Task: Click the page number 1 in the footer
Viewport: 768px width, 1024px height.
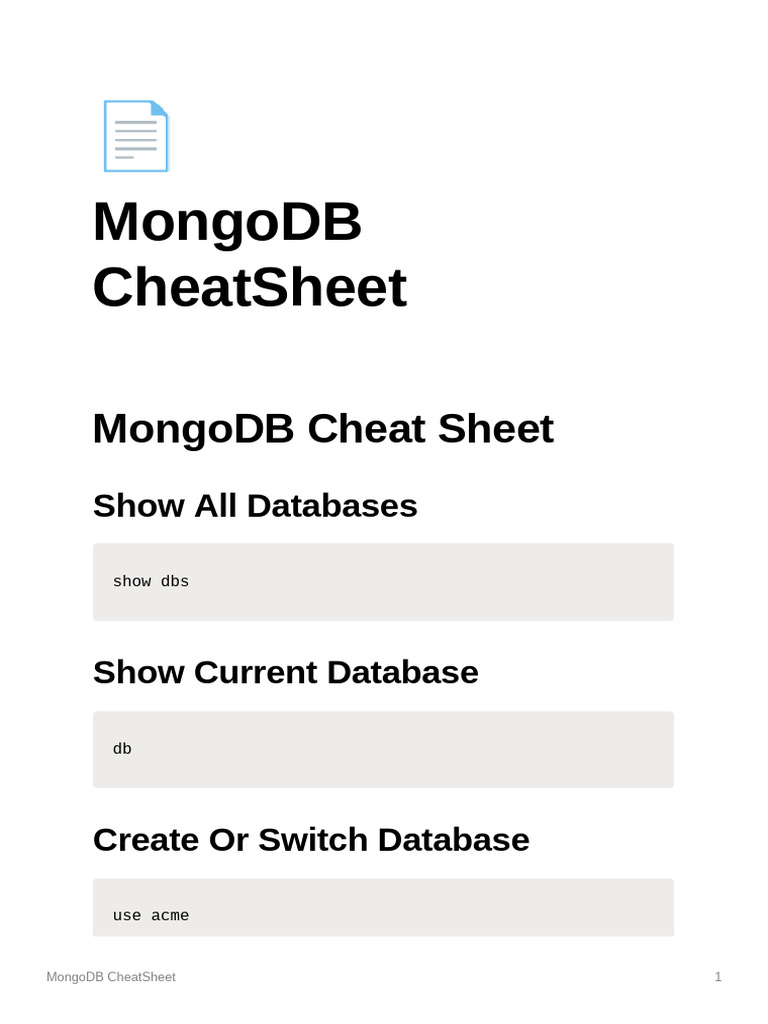Action: (718, 977)
